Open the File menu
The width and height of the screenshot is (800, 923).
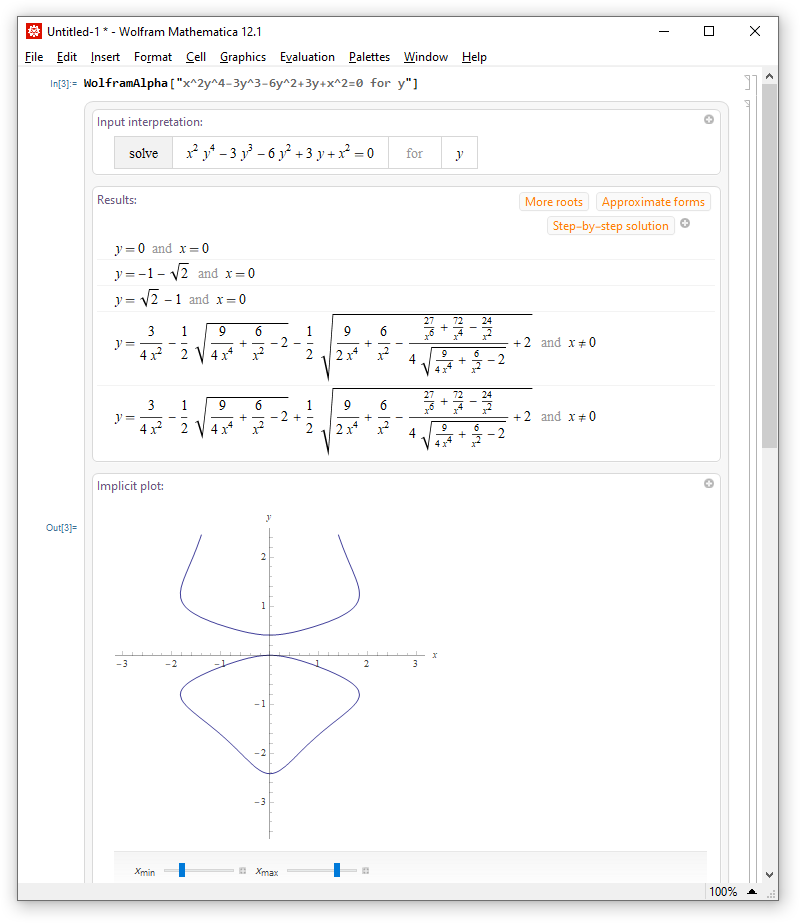click(x=34, y=57)
